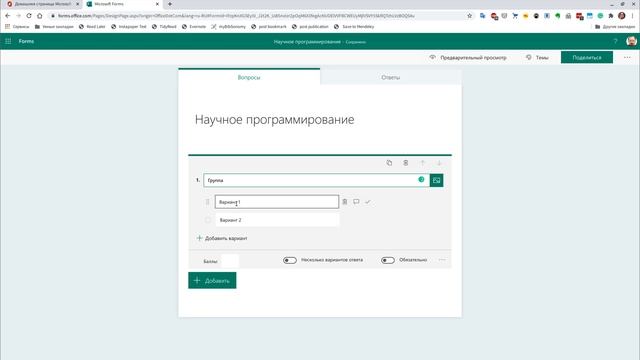Click the Вариант 2 option field

pos(277,220)
